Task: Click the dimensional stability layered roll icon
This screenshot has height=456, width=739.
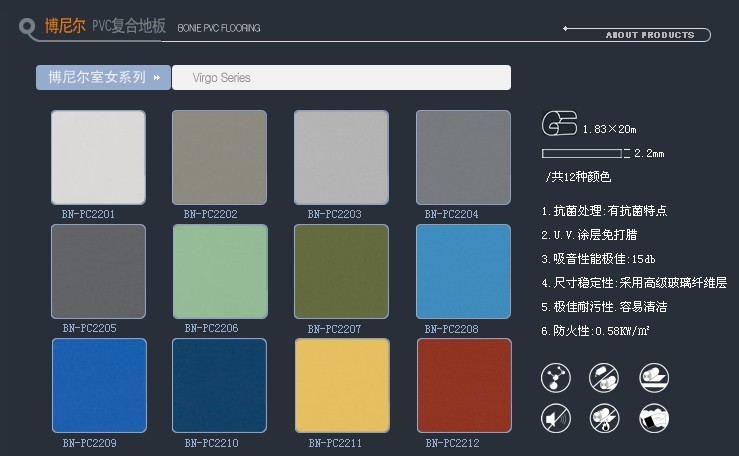Action: click(x=653, y=378)
